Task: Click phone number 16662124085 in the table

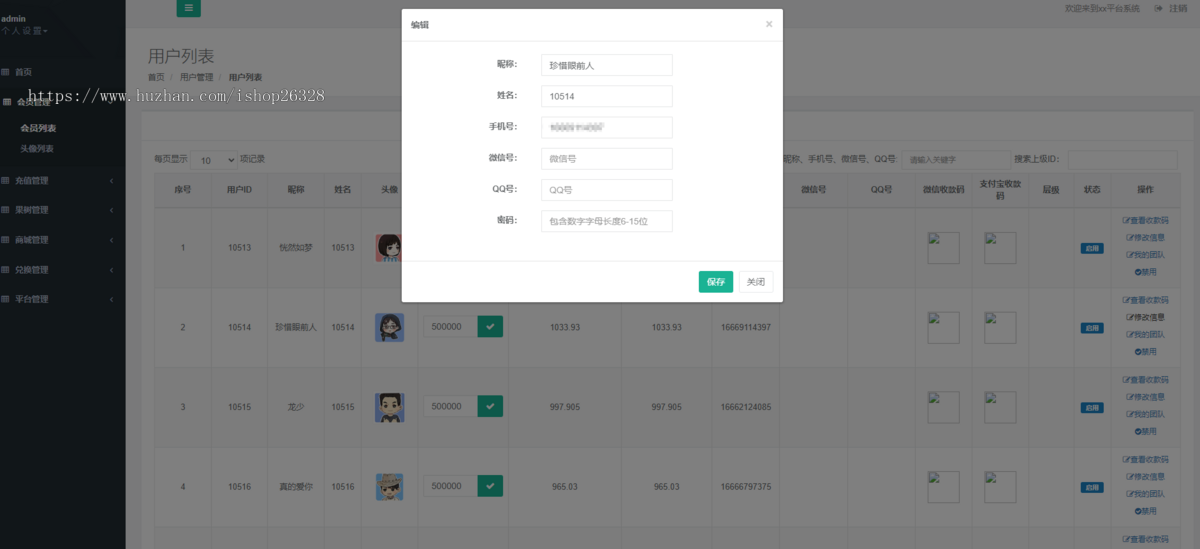Action: pos(746,407)
